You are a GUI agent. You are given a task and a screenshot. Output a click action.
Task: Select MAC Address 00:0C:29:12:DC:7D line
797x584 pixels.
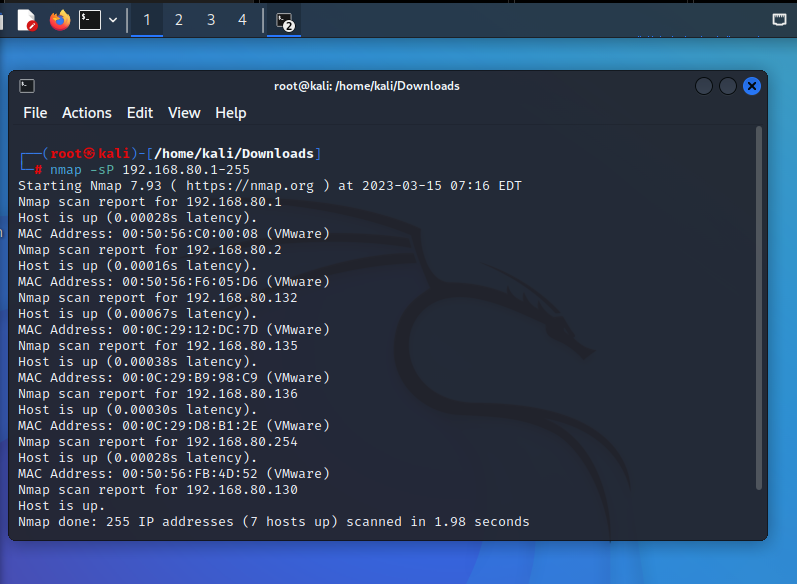[174, 330]
